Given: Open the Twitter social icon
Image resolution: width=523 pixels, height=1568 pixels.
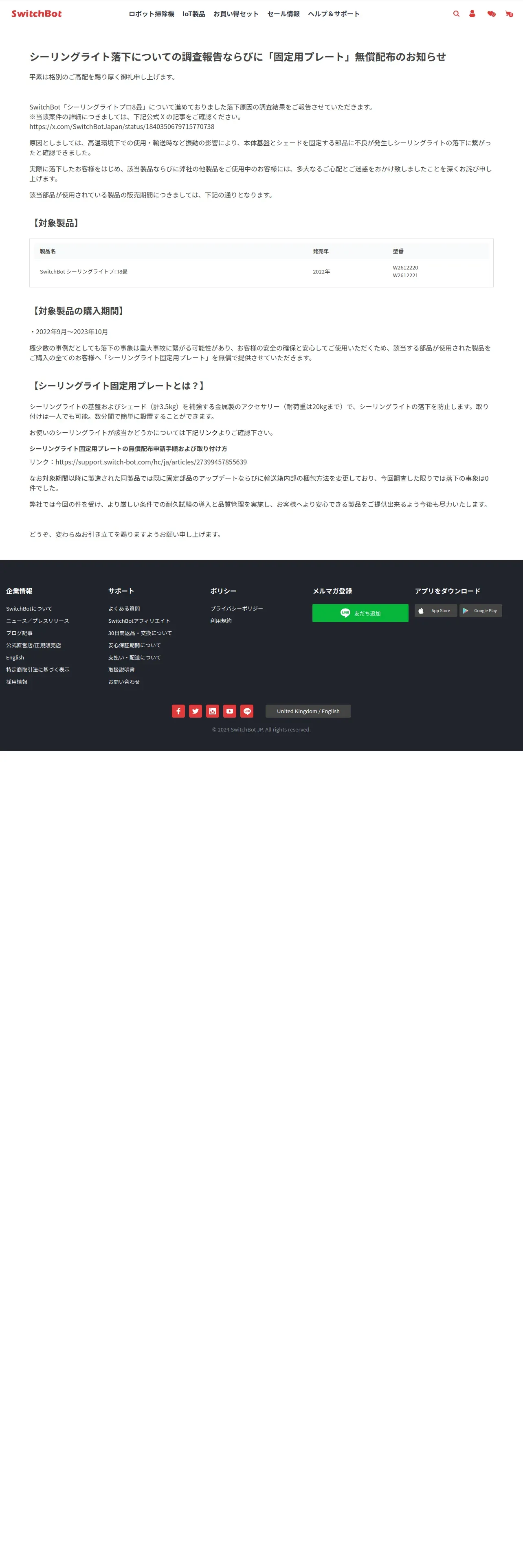Looking at the screenshot, I should (196, 711).
